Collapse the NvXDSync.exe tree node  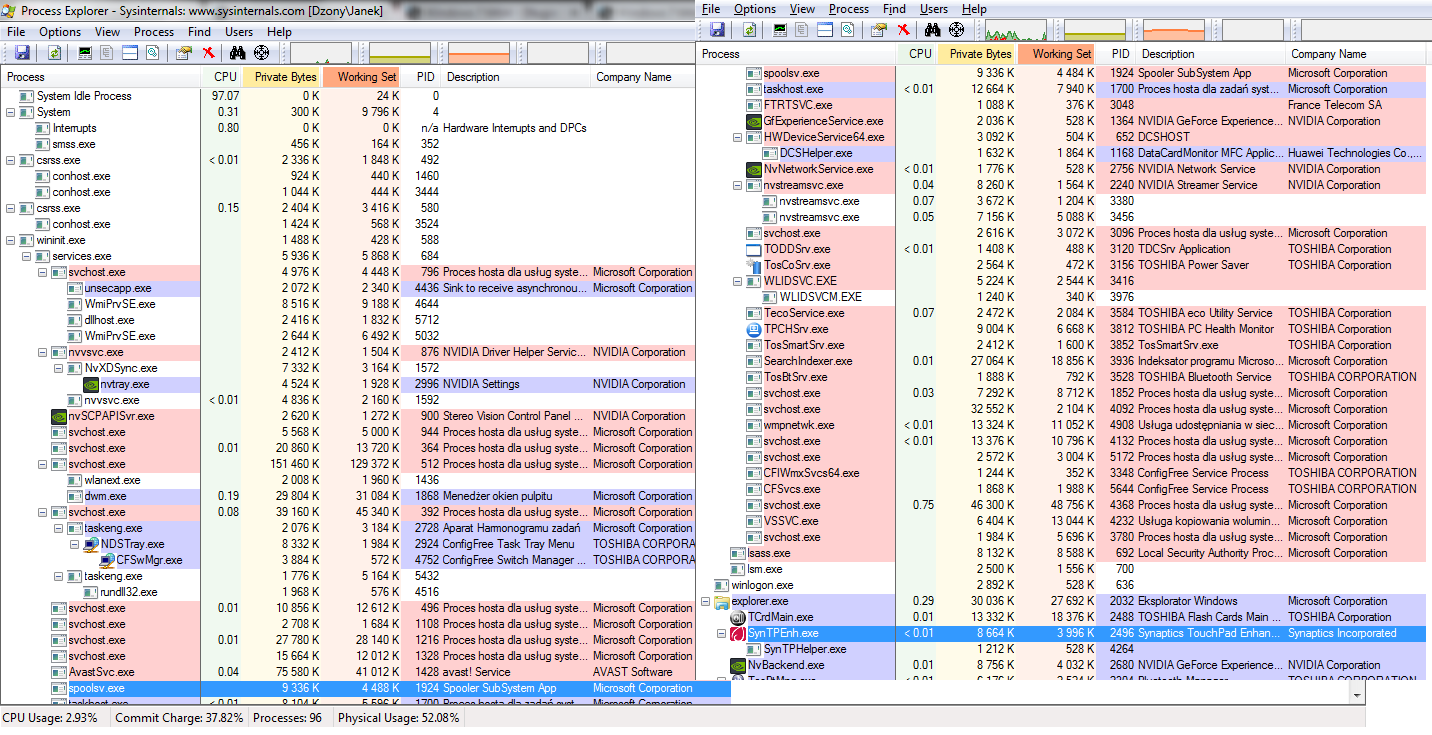59,368
